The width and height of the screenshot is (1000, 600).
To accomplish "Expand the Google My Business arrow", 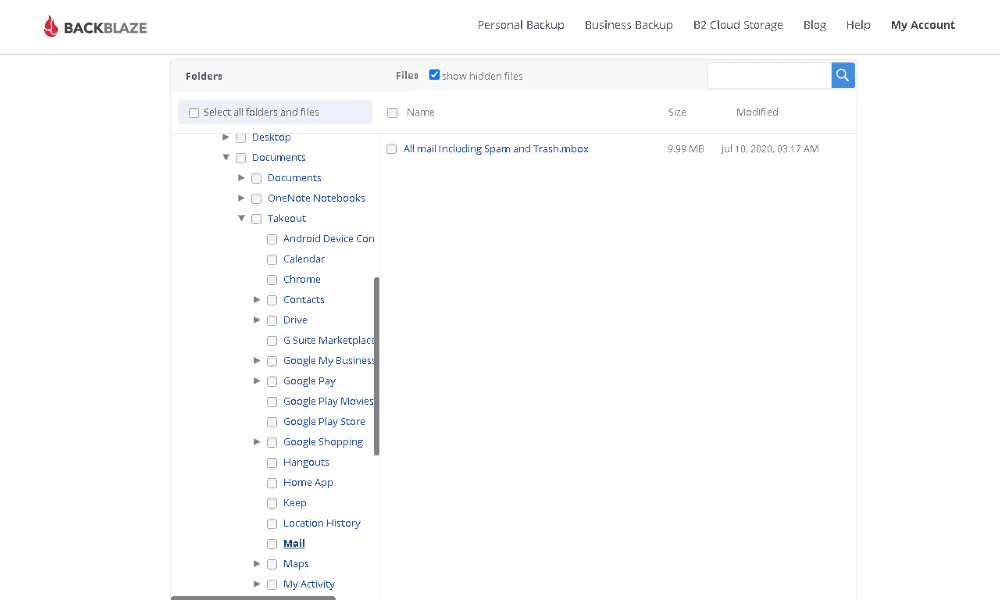I will 257,361.
